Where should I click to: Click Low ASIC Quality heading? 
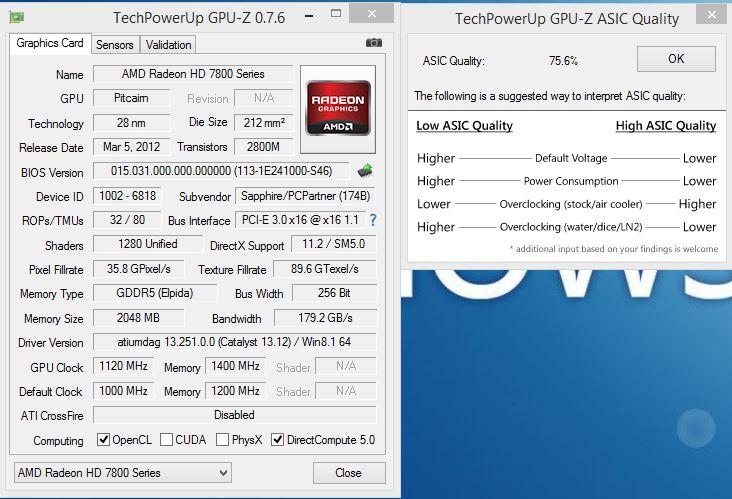(x=465, y=126)
